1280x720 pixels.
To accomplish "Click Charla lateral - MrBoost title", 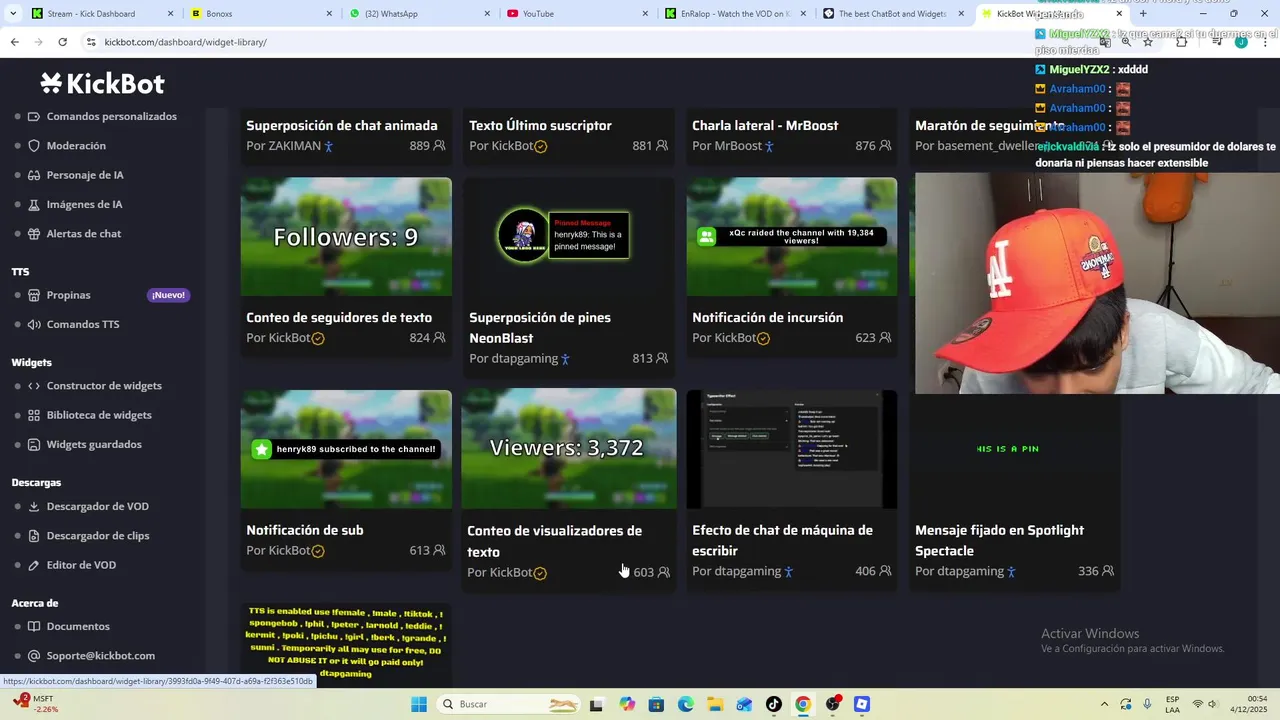I will tap(765, 126).
